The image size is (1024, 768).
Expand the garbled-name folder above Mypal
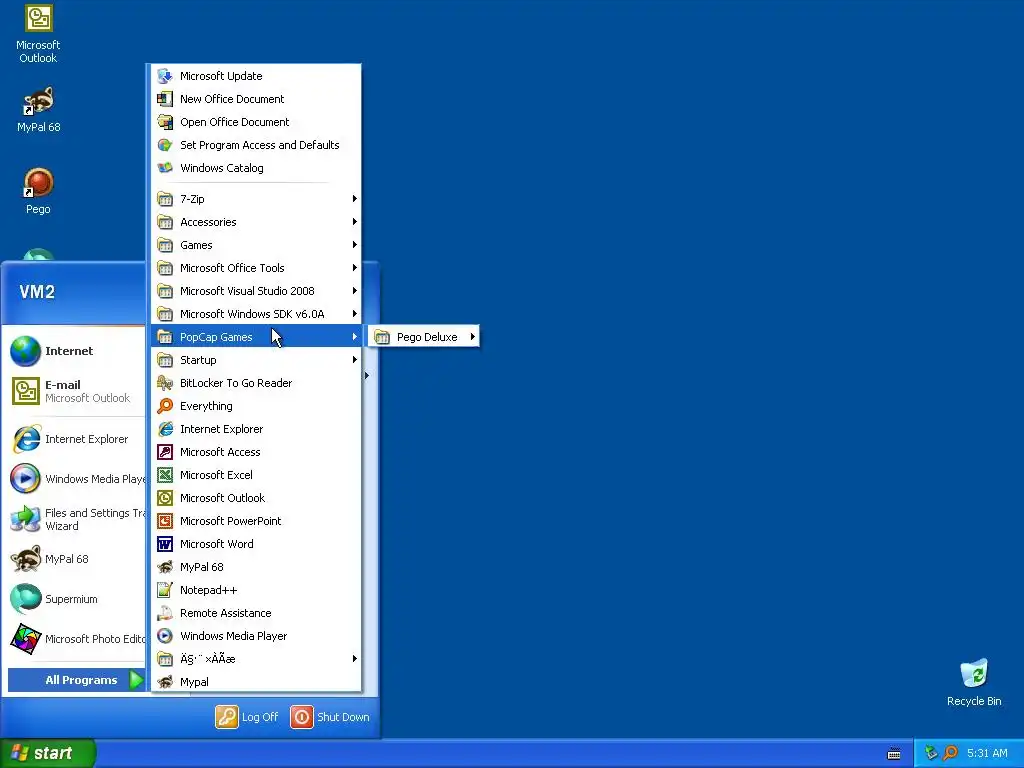click(256, 659)
